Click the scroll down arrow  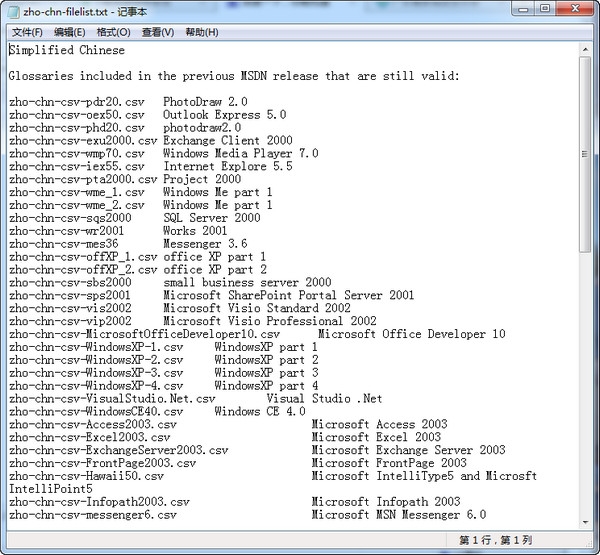[585, 522]
